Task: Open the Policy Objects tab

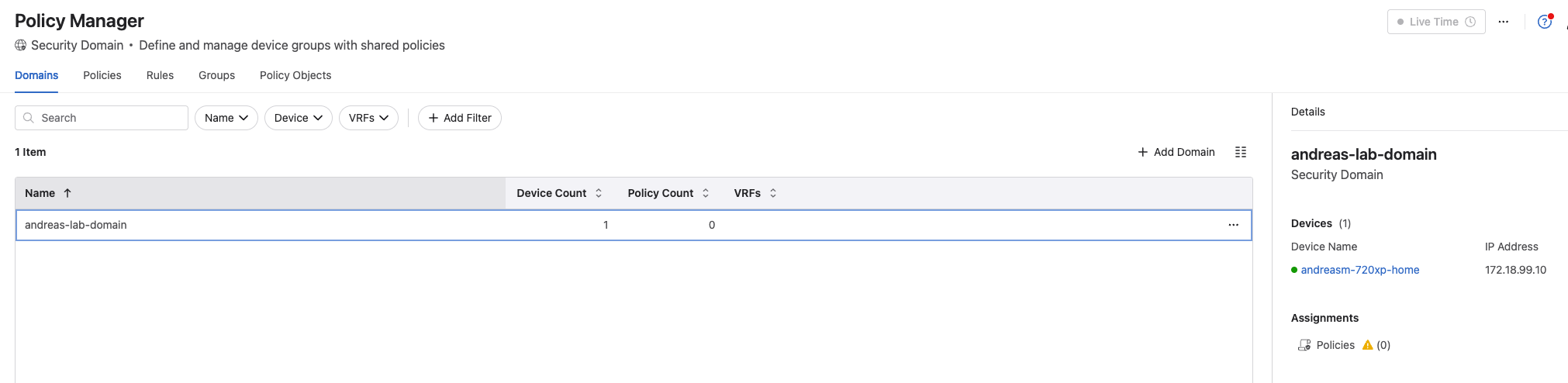Action: [295, 75]
